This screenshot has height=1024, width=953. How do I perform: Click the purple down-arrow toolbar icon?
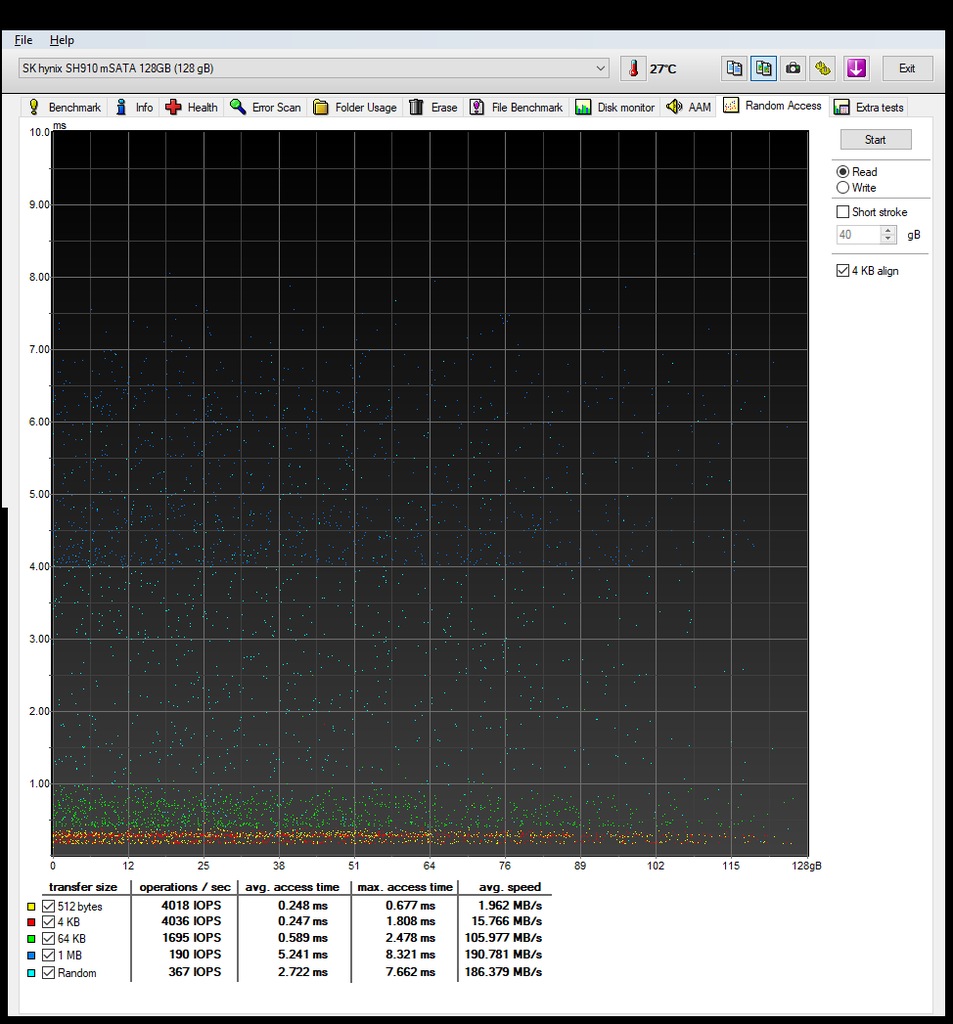click(x=856, y=69)
